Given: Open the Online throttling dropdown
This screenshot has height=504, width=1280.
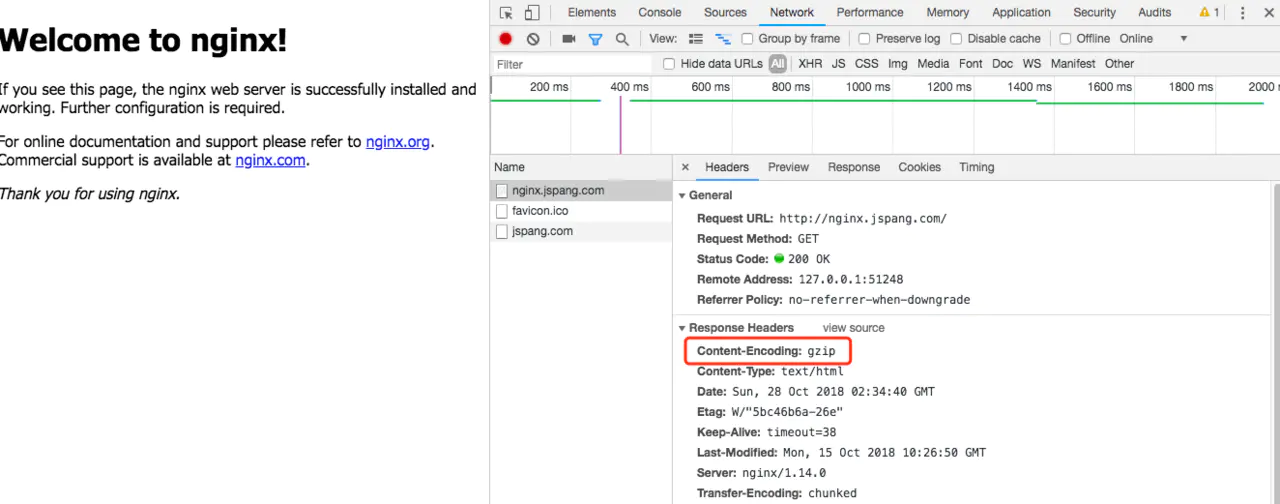Looking at the screenshot, I should click(x=1153, y=39).
